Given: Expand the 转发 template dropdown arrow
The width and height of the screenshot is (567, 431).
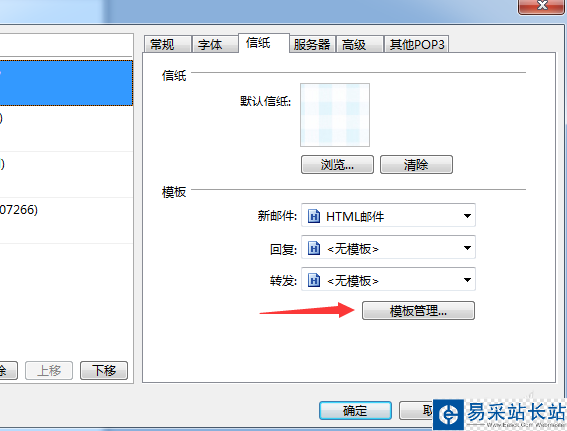Looking at the screenshot, I should tap(467, 280).
